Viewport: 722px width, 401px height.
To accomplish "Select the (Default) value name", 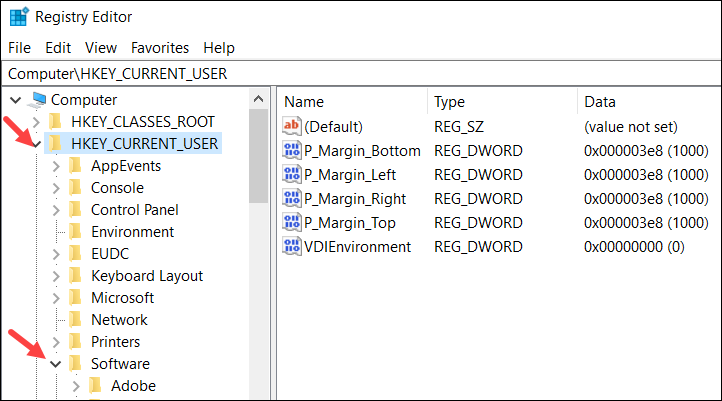I will click(x=333, y=127).
